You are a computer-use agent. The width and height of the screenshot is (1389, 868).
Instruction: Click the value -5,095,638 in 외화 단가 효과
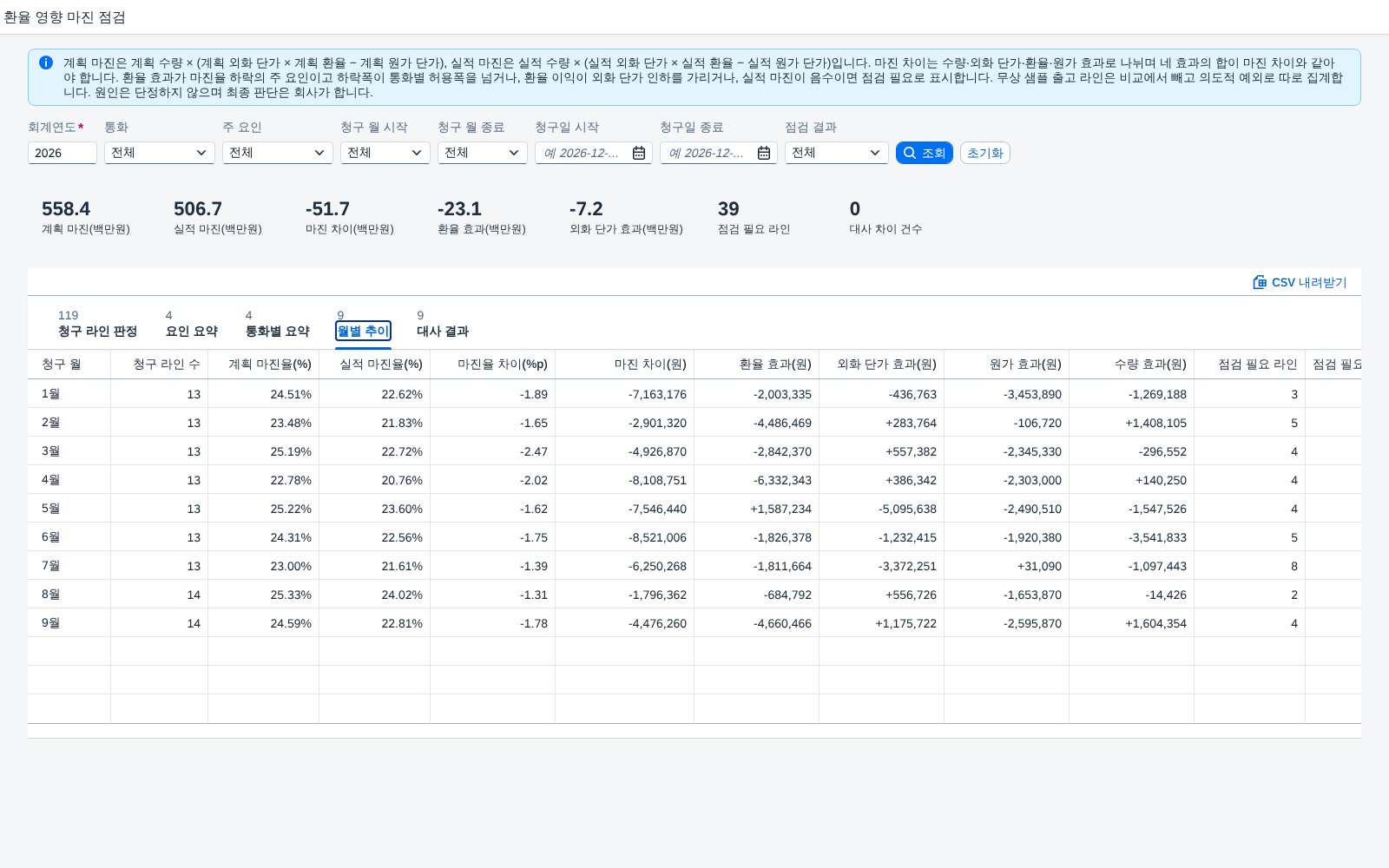(x=907, y=509)
